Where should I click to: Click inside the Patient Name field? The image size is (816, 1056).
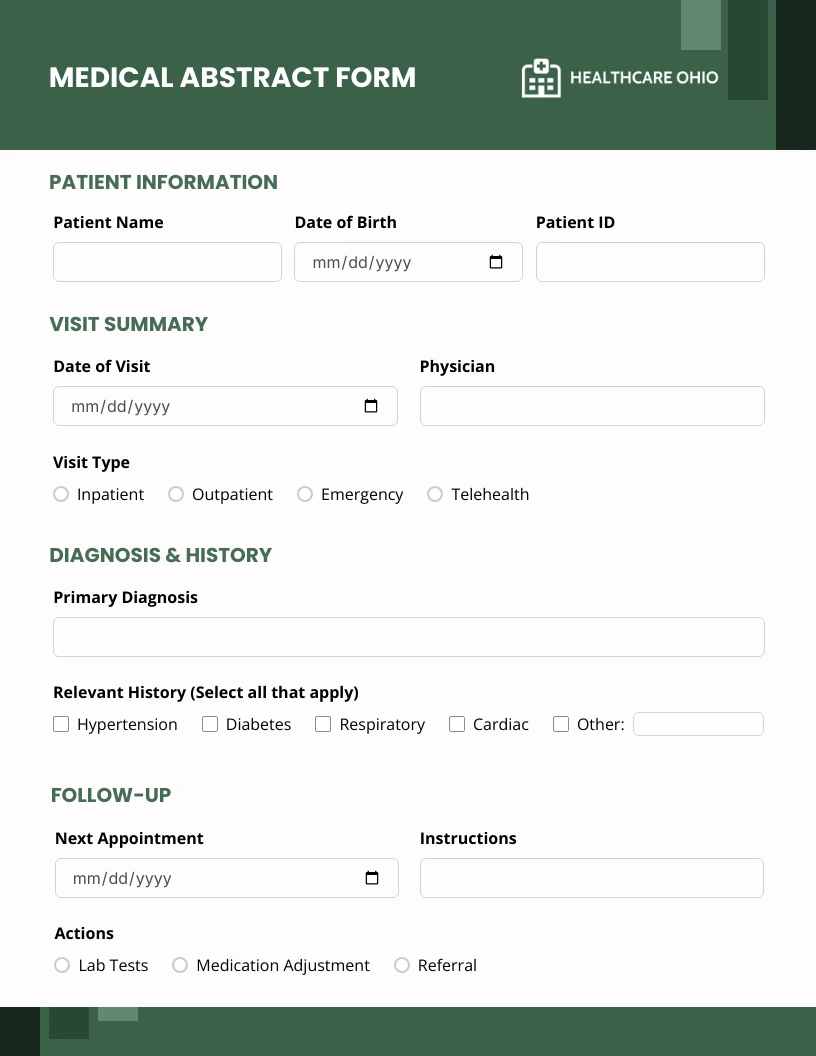coord(167,261)
